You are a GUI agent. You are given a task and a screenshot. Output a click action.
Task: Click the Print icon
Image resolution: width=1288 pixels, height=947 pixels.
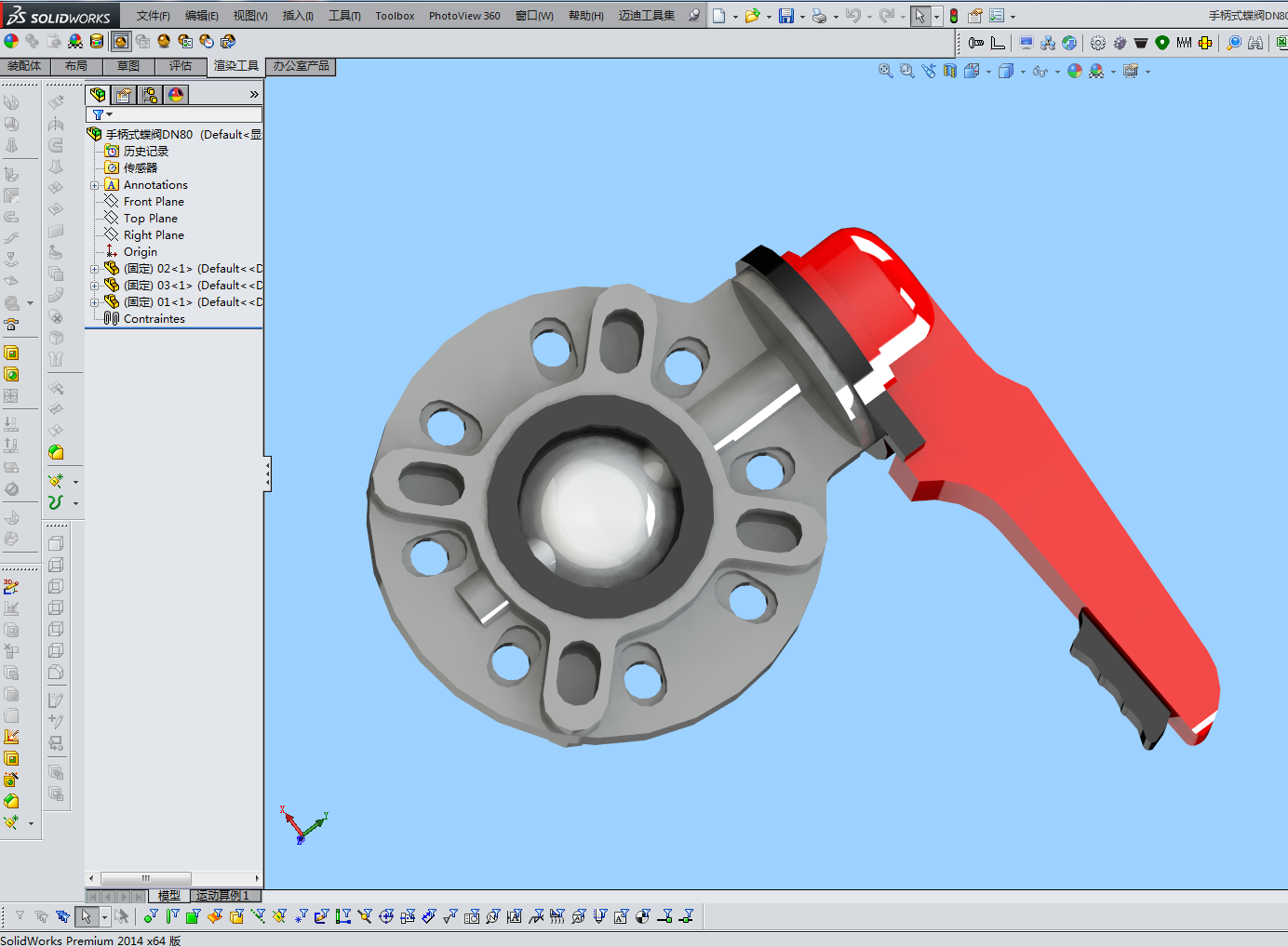[x=819, y=16]
